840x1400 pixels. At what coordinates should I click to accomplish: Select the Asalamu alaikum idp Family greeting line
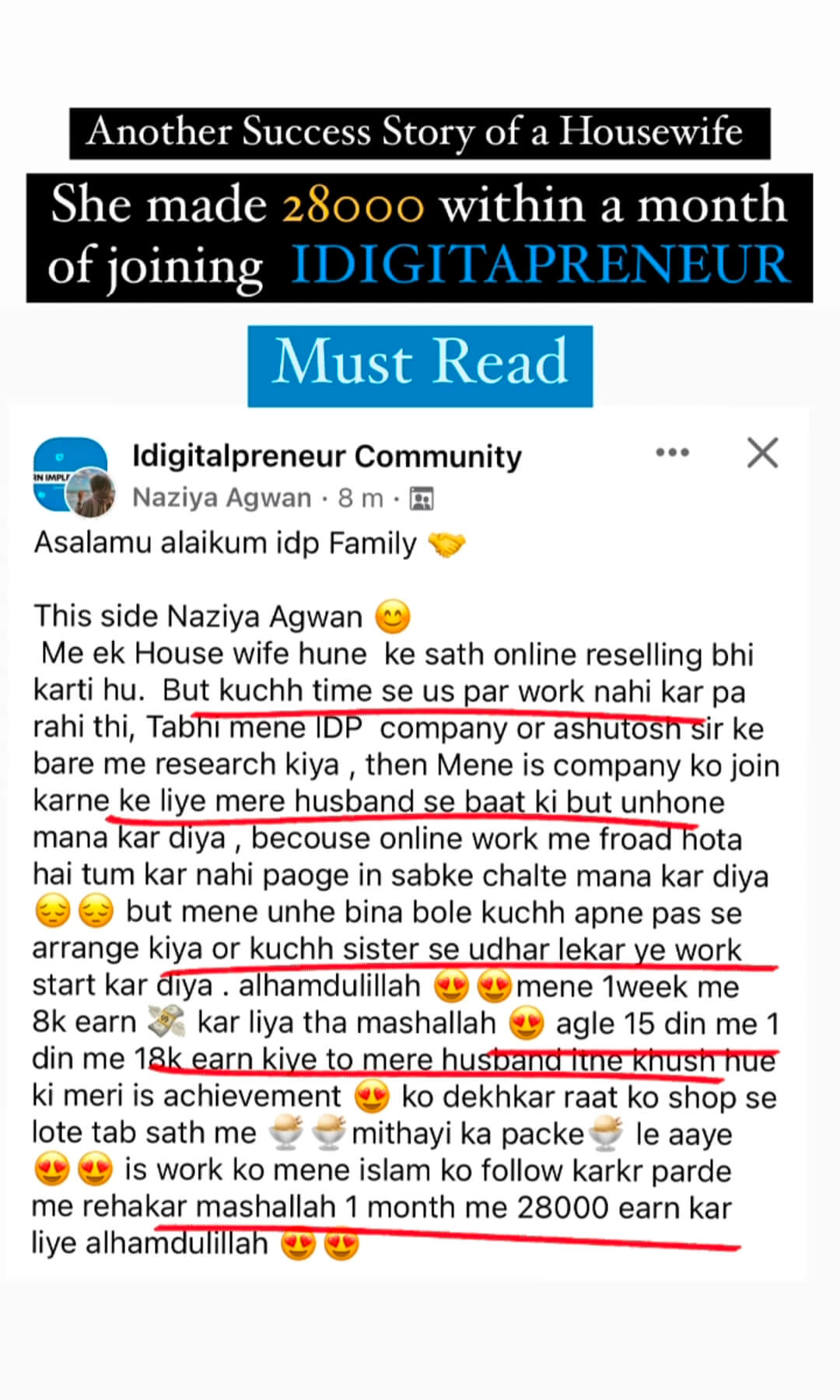coord(250,544)
